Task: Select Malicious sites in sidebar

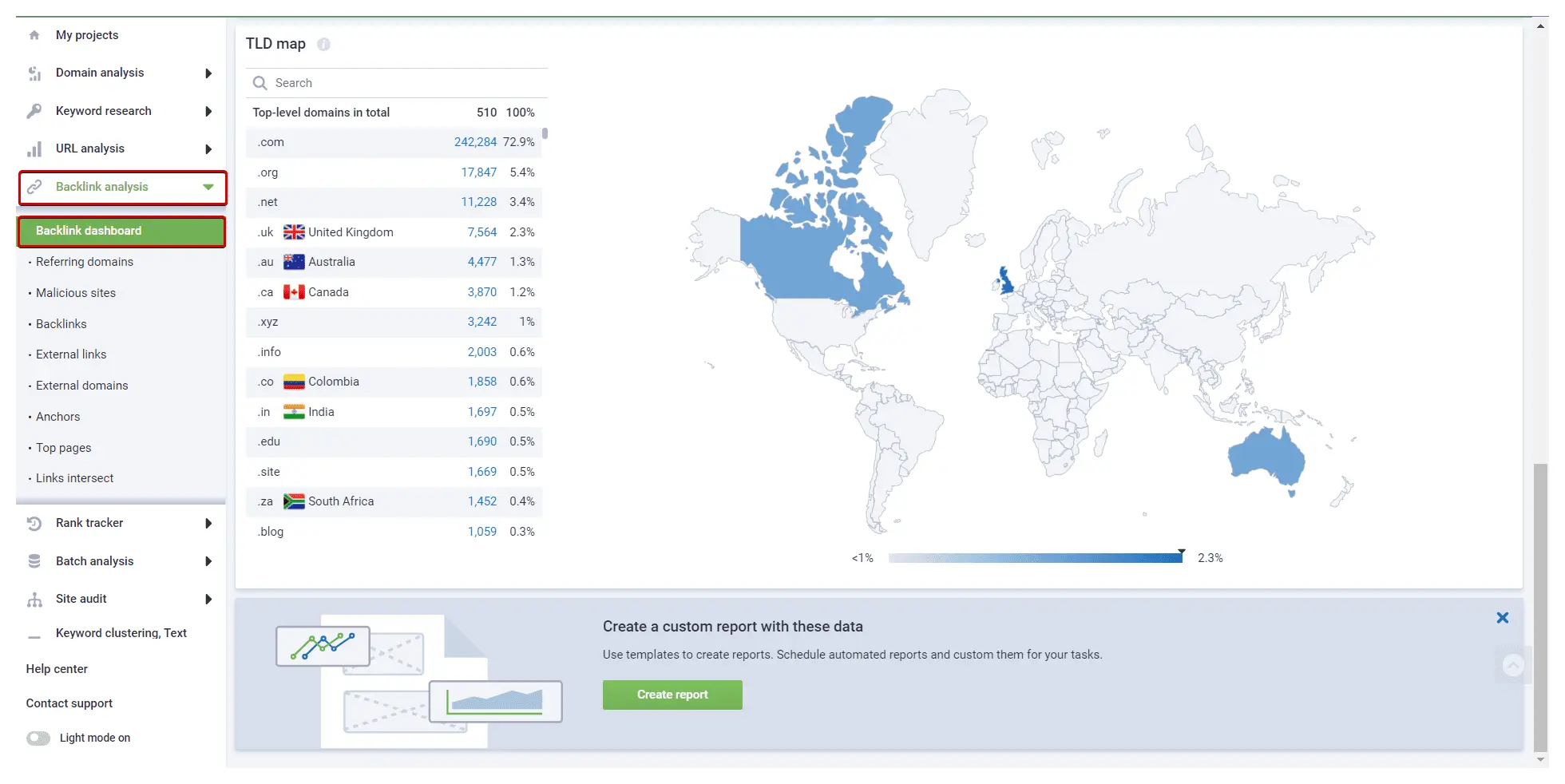Action: 76,293
